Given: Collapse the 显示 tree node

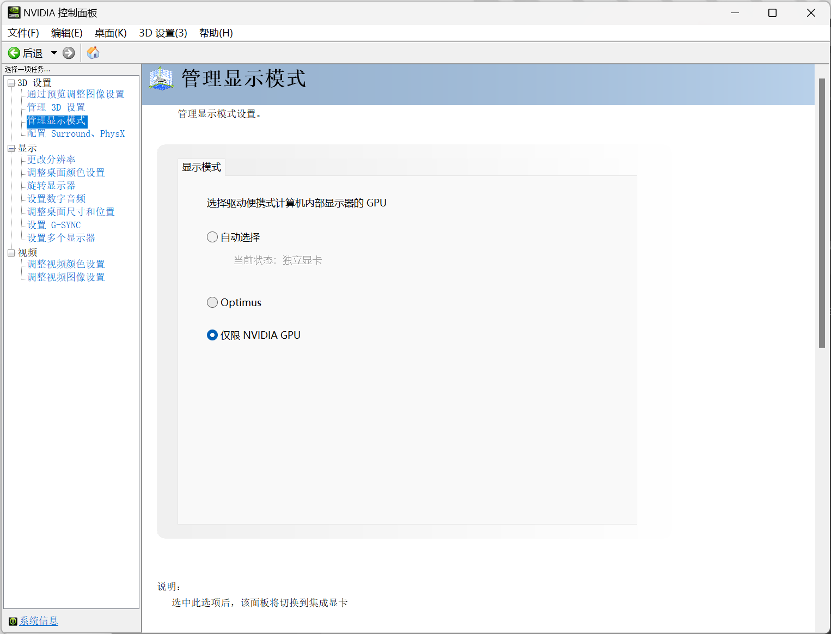Looking at the screenshot, I should click(x=11, y=149).
